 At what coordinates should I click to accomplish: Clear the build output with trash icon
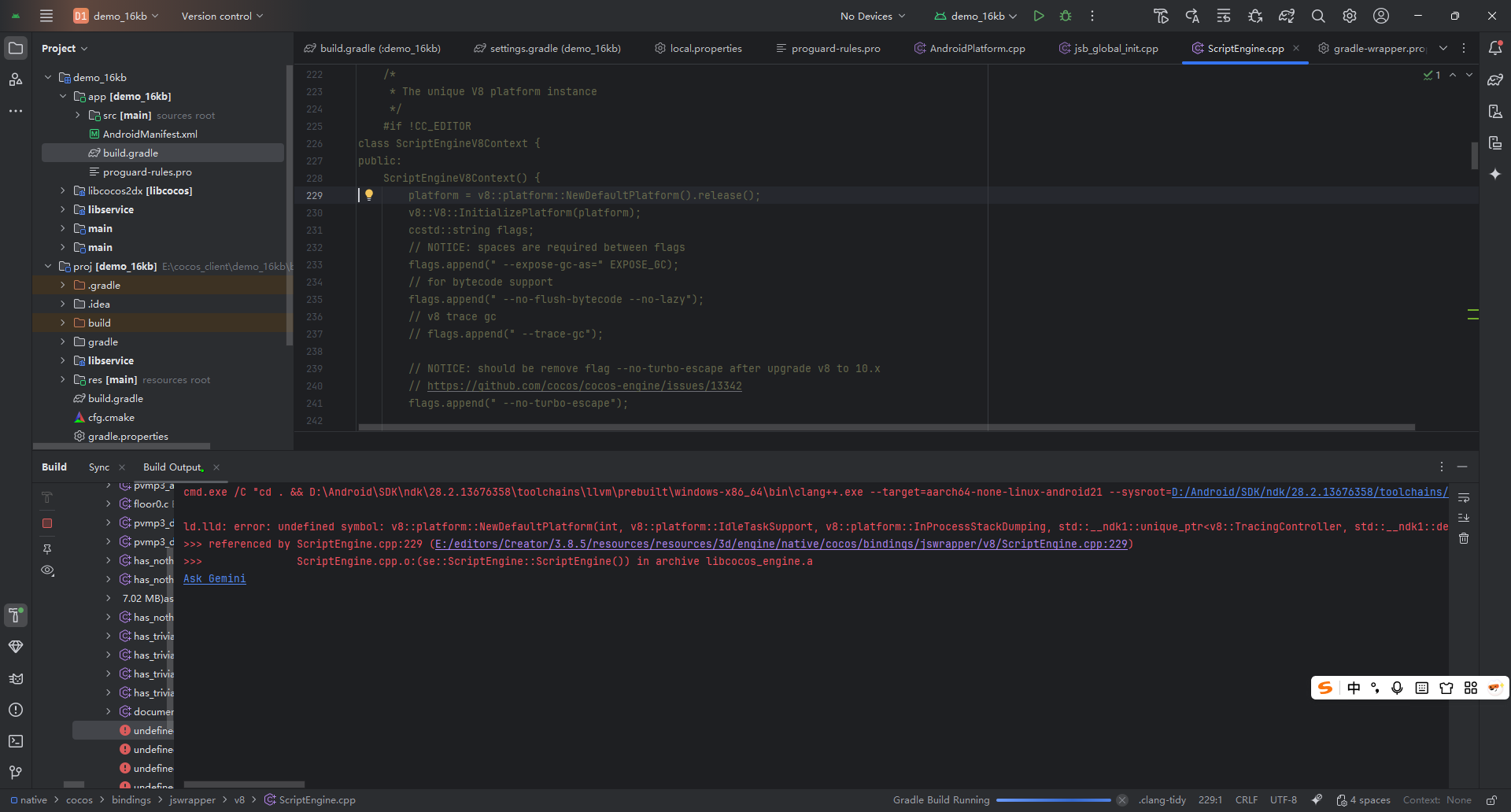(1464, 538)
